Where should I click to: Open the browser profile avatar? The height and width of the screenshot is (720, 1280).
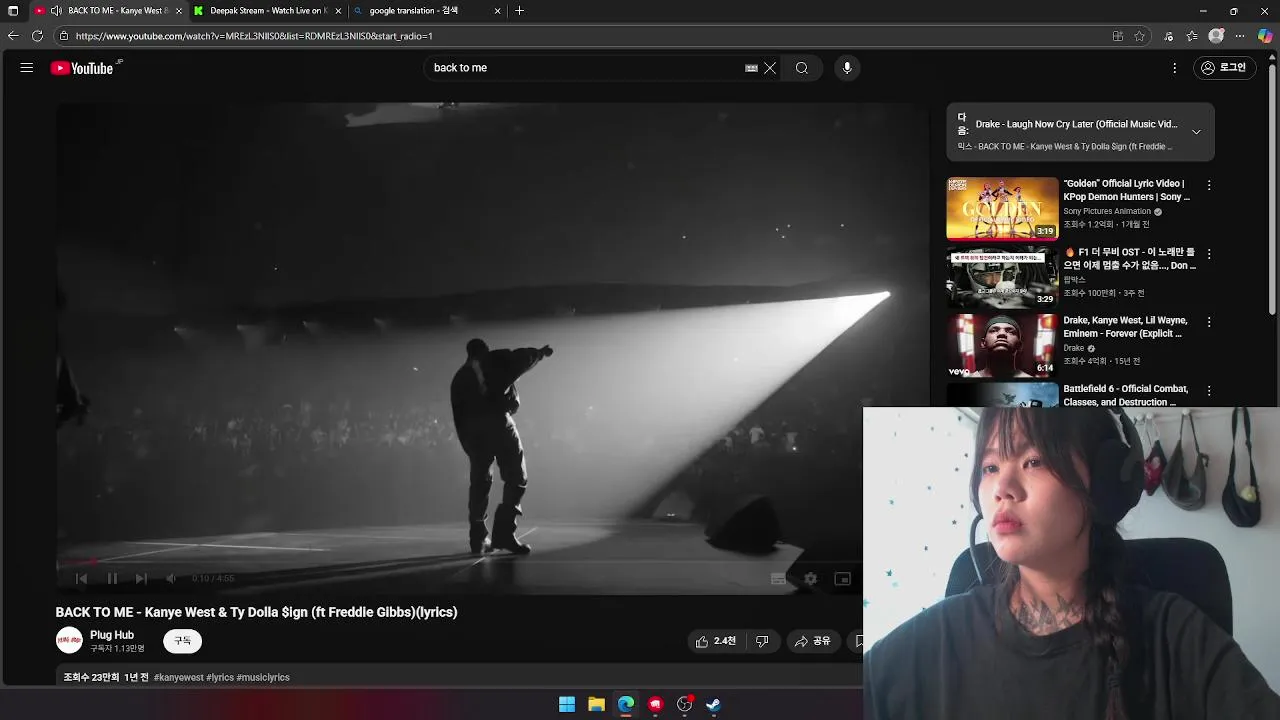[1216, 36]
